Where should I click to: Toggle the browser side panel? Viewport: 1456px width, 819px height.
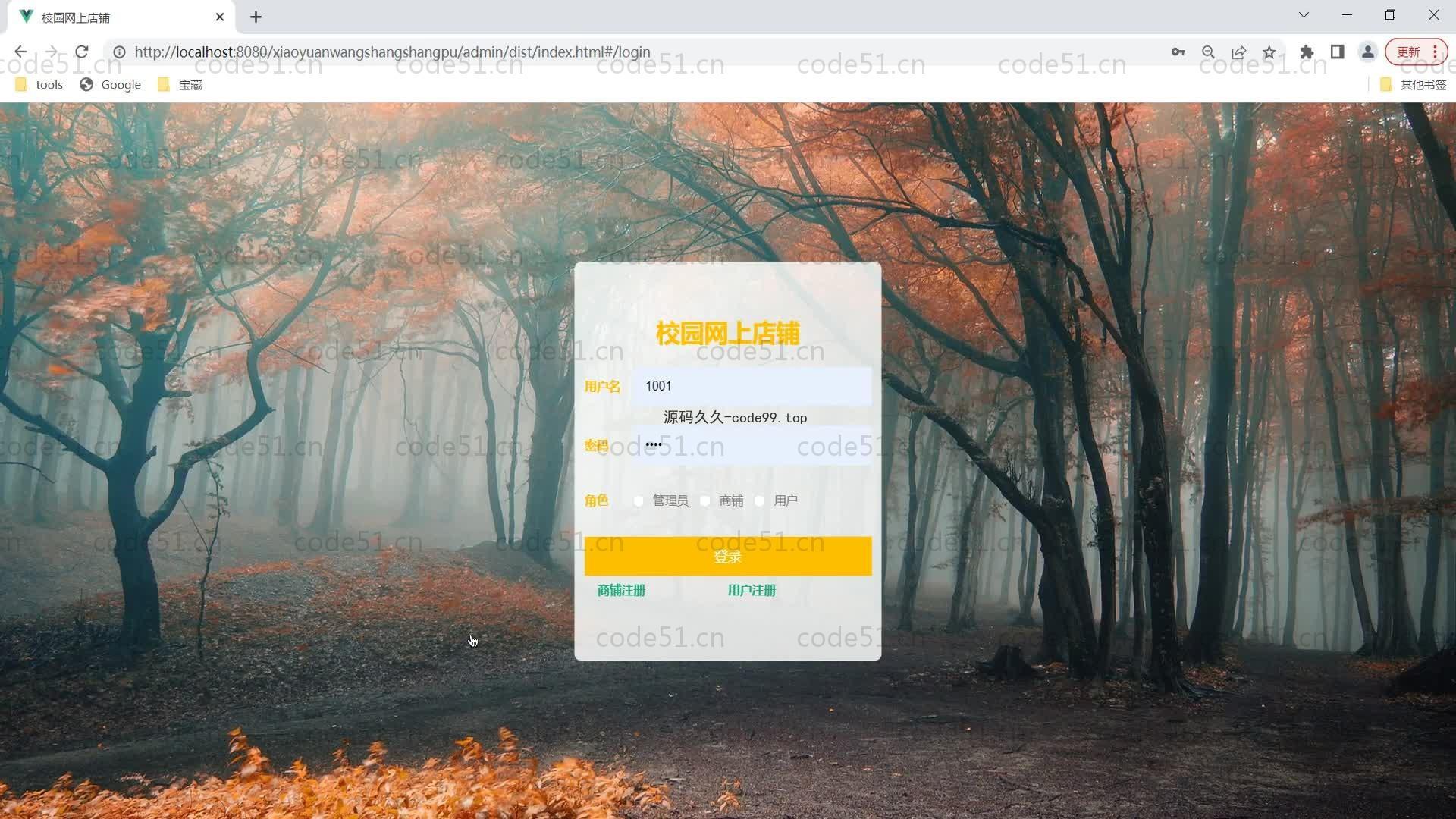(x=1337, y=52)
